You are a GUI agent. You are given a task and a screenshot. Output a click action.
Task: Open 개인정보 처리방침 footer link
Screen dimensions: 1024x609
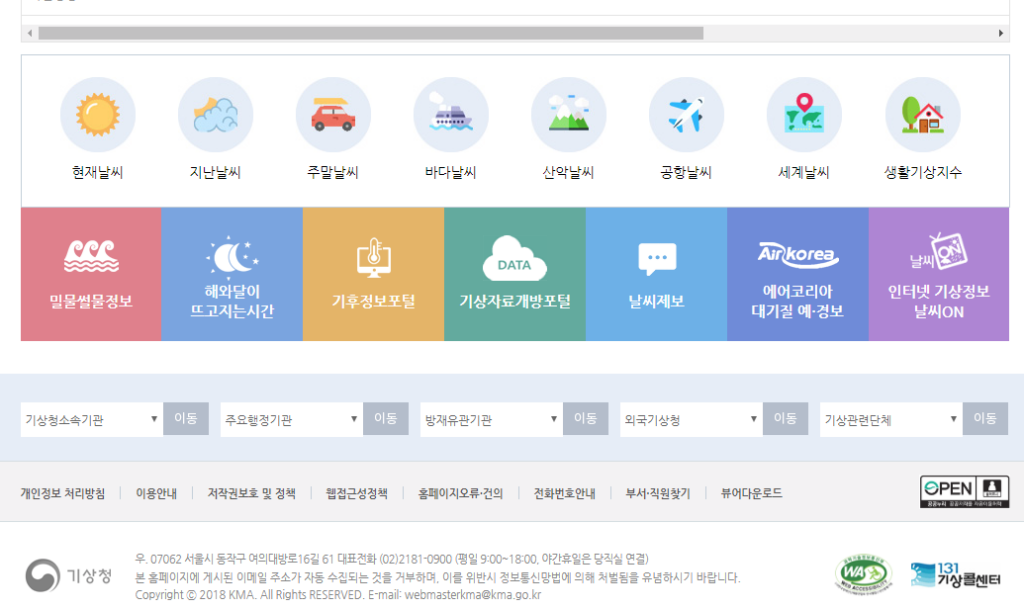click(63, 493)
